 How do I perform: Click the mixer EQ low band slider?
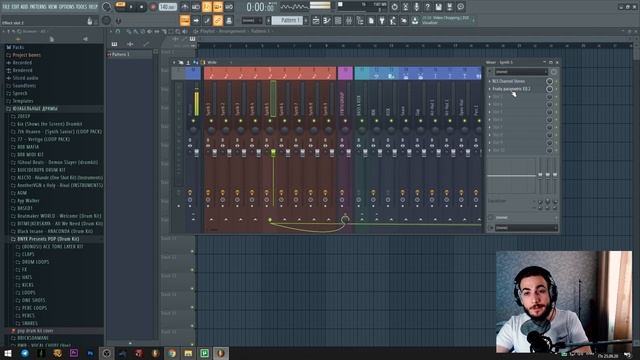(x=540, y=176)
